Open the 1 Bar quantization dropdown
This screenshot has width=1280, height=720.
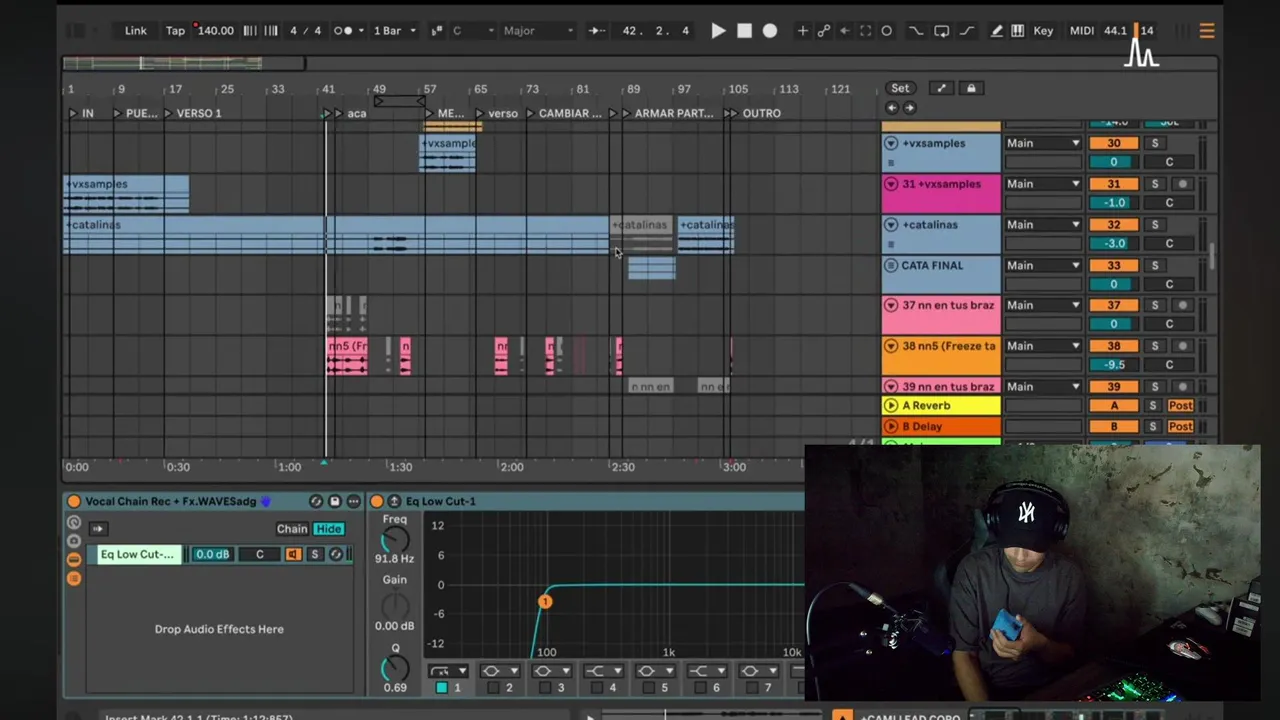[394, 31]
